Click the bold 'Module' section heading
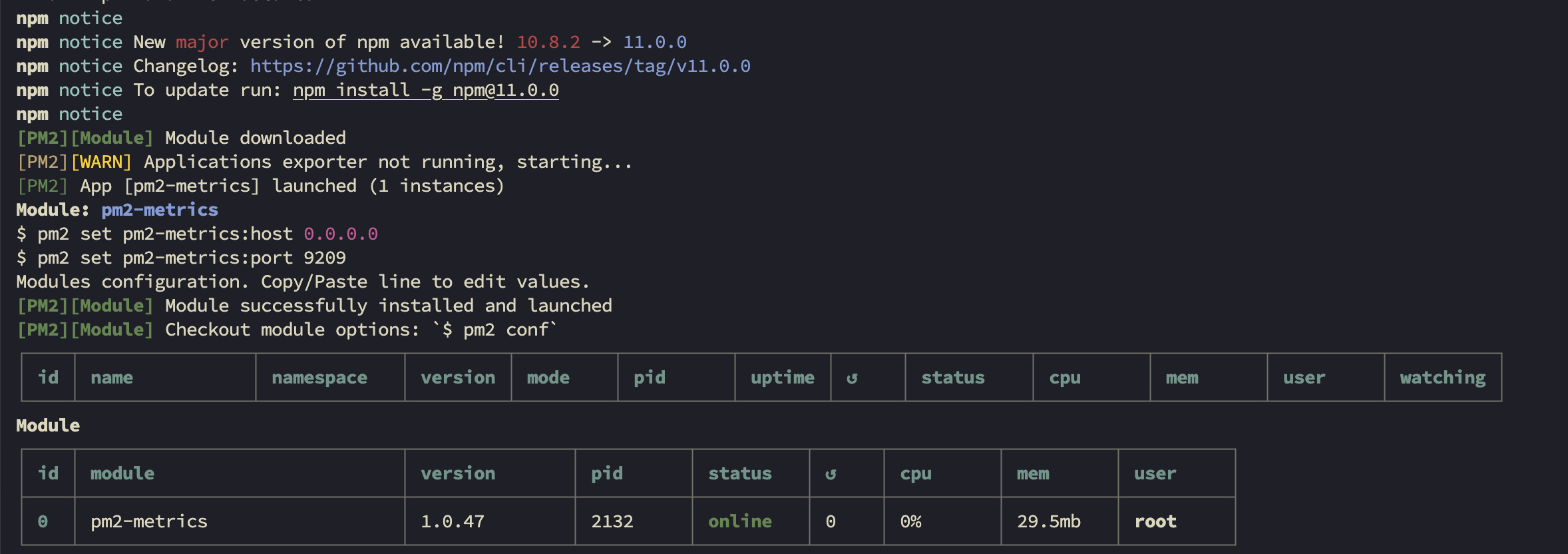The height and width of the screenshot is (554, 1568). click(48, 425)
